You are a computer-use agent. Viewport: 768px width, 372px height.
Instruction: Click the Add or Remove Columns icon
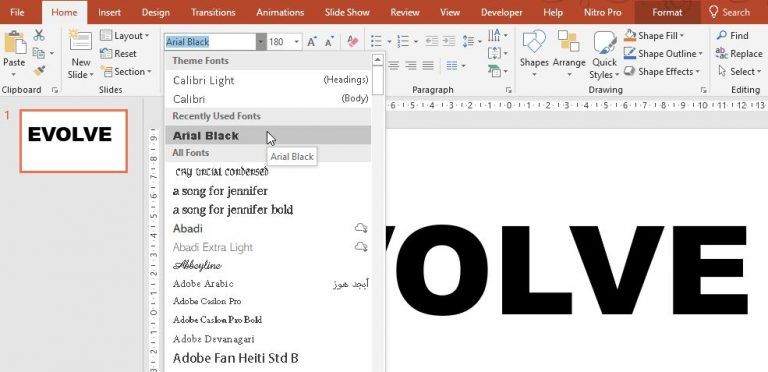(452, 65)
